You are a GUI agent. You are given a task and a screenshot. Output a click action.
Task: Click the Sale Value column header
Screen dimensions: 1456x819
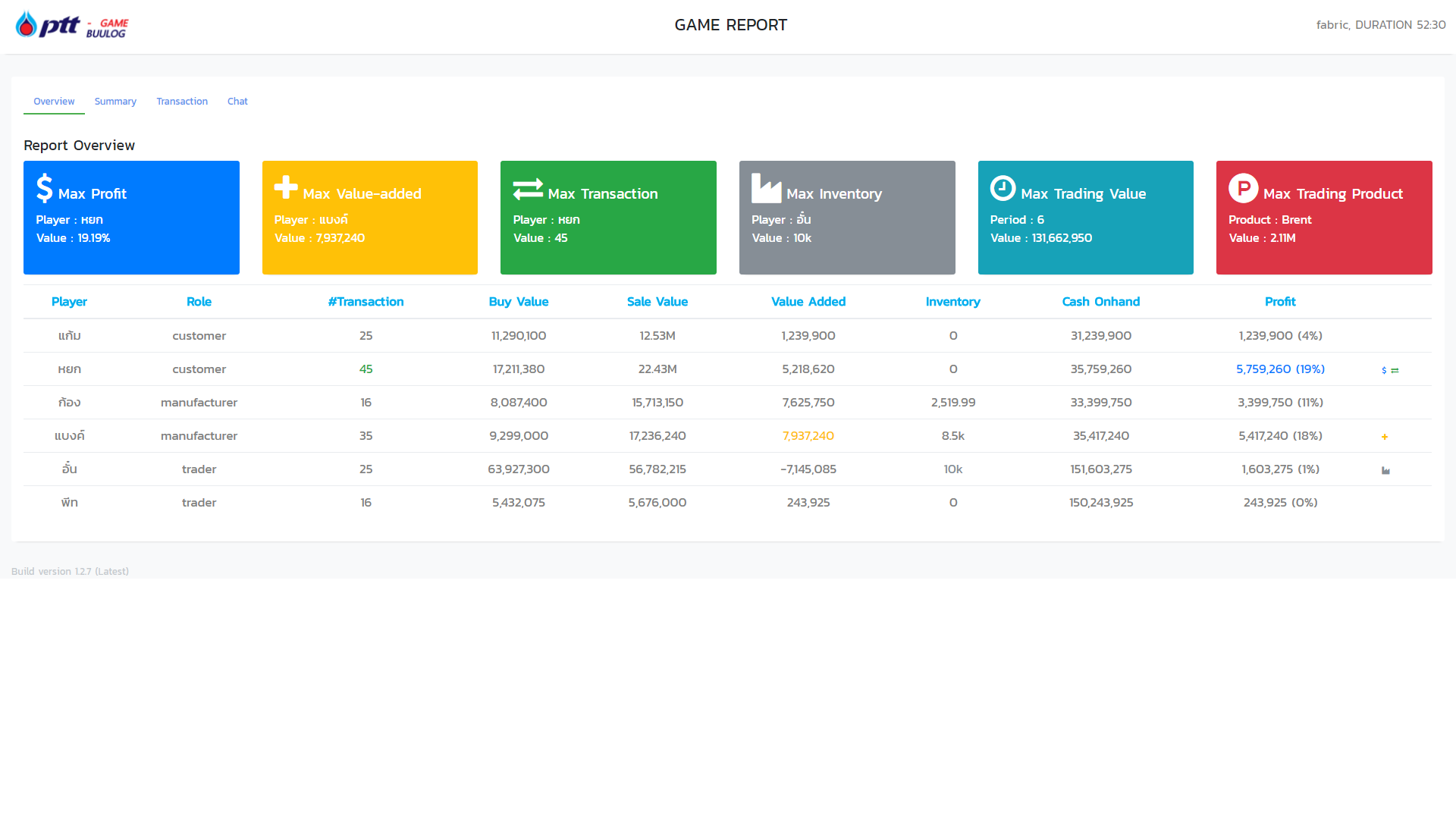tap(657, 302)
